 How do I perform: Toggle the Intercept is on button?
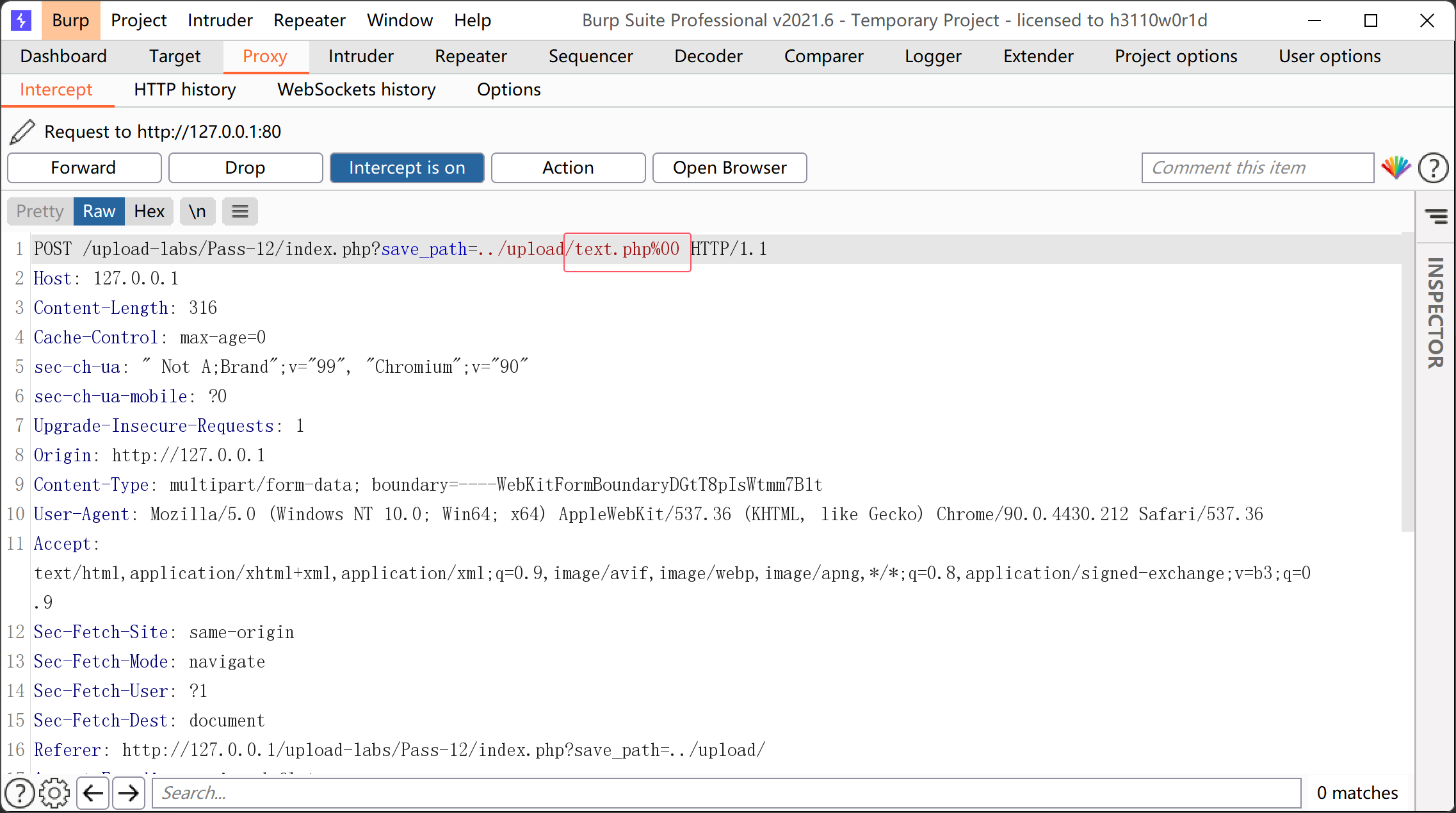point(407,168)
